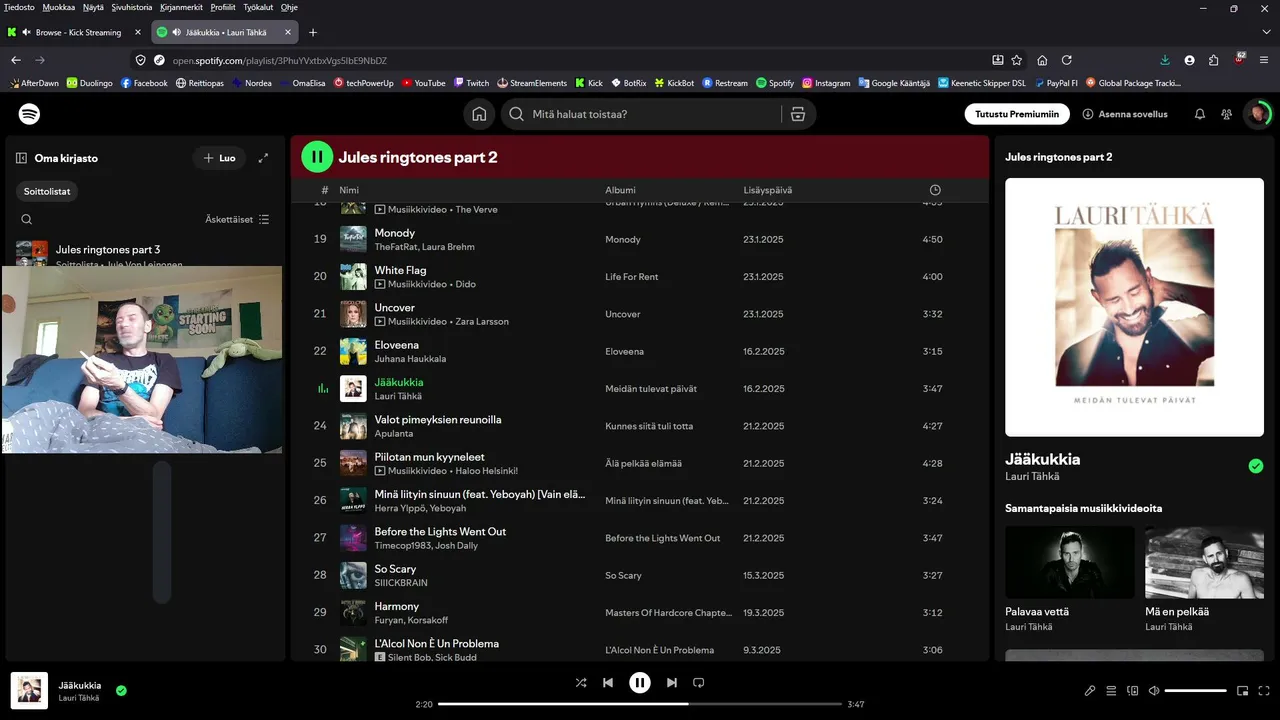Image resolution: width=1280 pixels, height=720 pixels.
Task: Toggle the saved check beside Jääkukkia in right panel
Action: 1256,466
